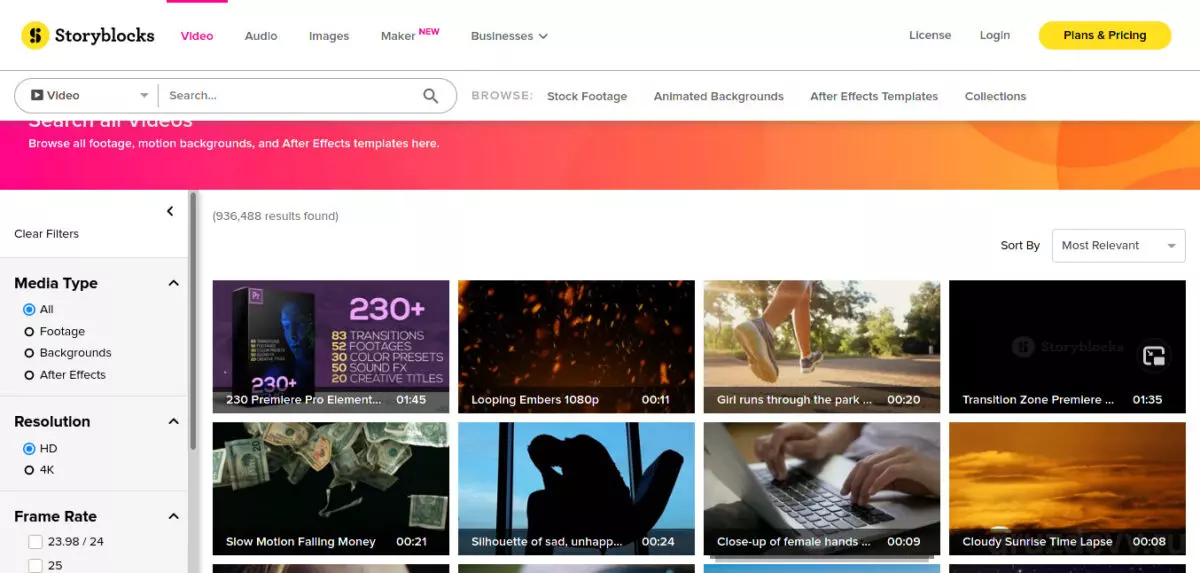Open the Looping Embers 1080p video thumbnail

[x=576, y=347]
